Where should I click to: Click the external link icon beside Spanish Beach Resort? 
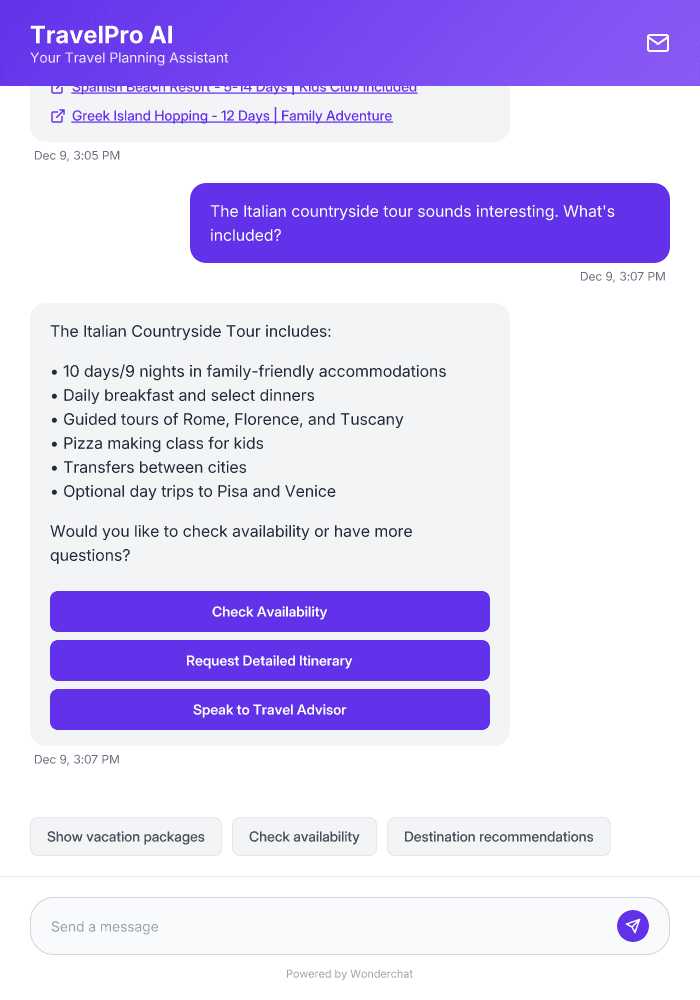58,87
